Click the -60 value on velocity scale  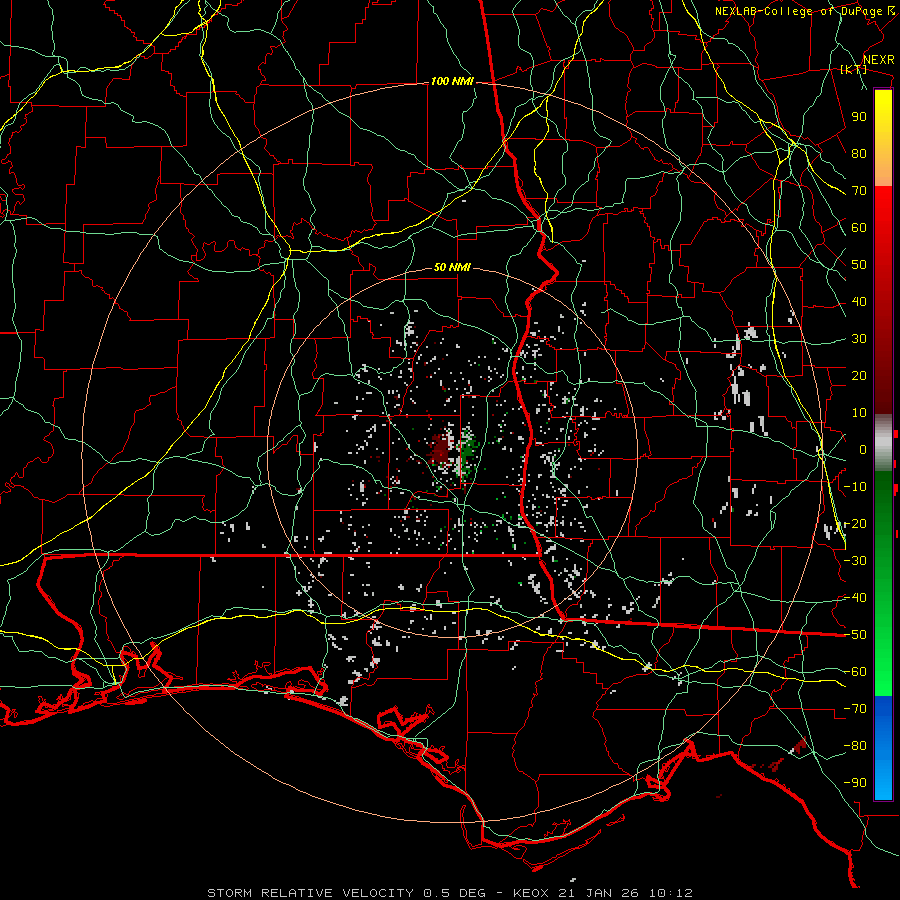(856, 672)
